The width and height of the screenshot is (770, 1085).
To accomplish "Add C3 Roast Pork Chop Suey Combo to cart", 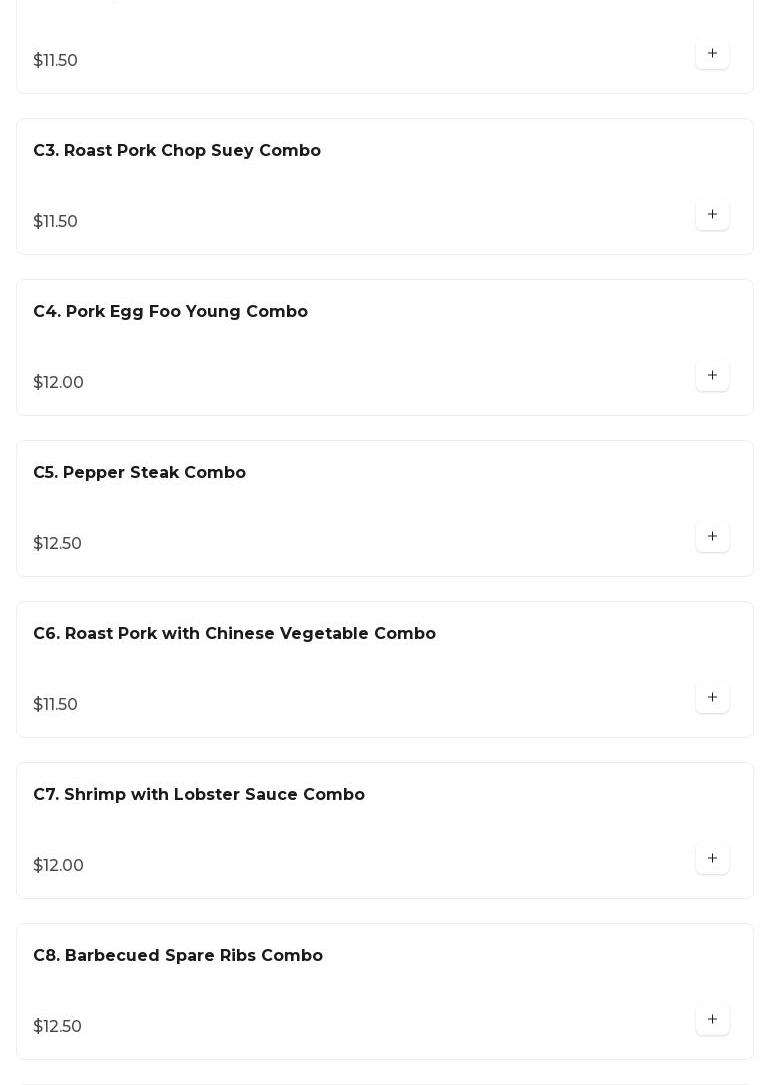I will [712, 215].
